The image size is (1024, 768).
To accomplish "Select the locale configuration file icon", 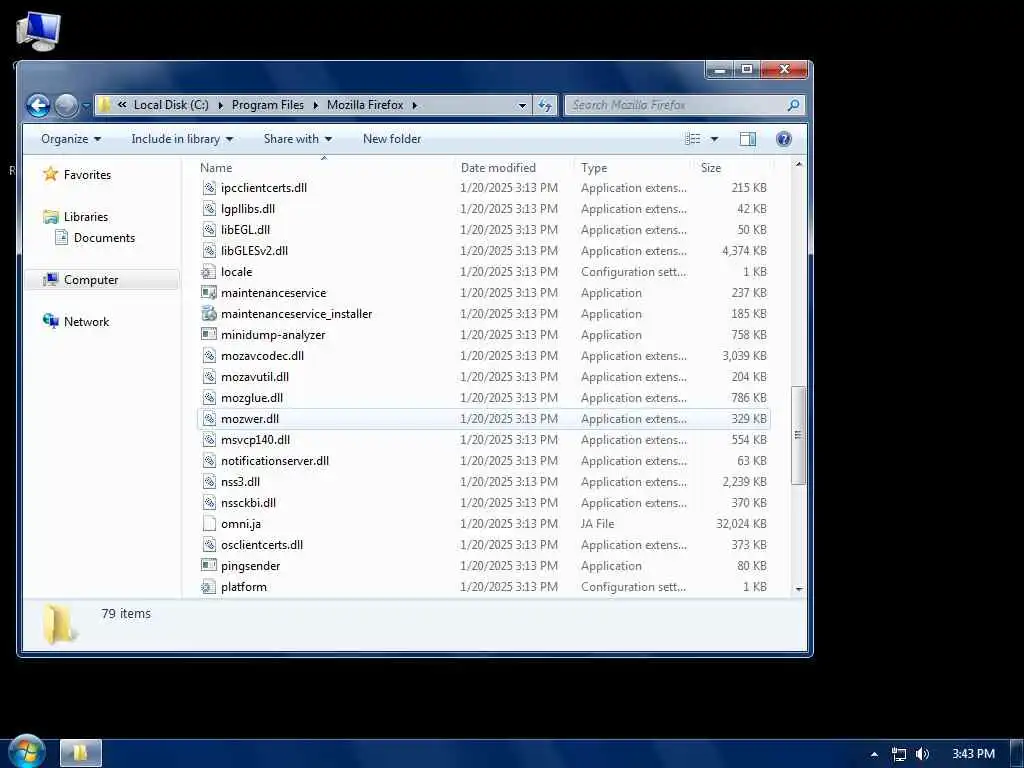I will (x=208, y=272).
